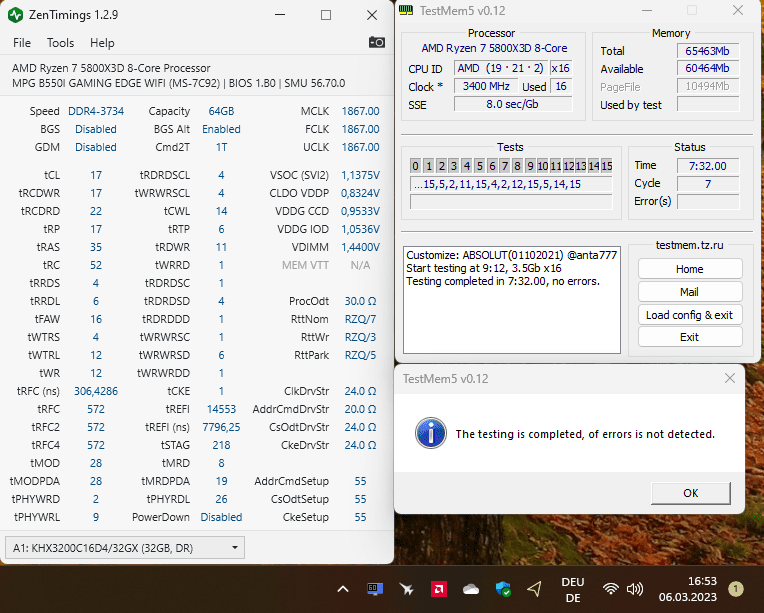The image size is (764, 613).
Task: Click the Total memory 65463Mb field
Action: pos(707,51)
